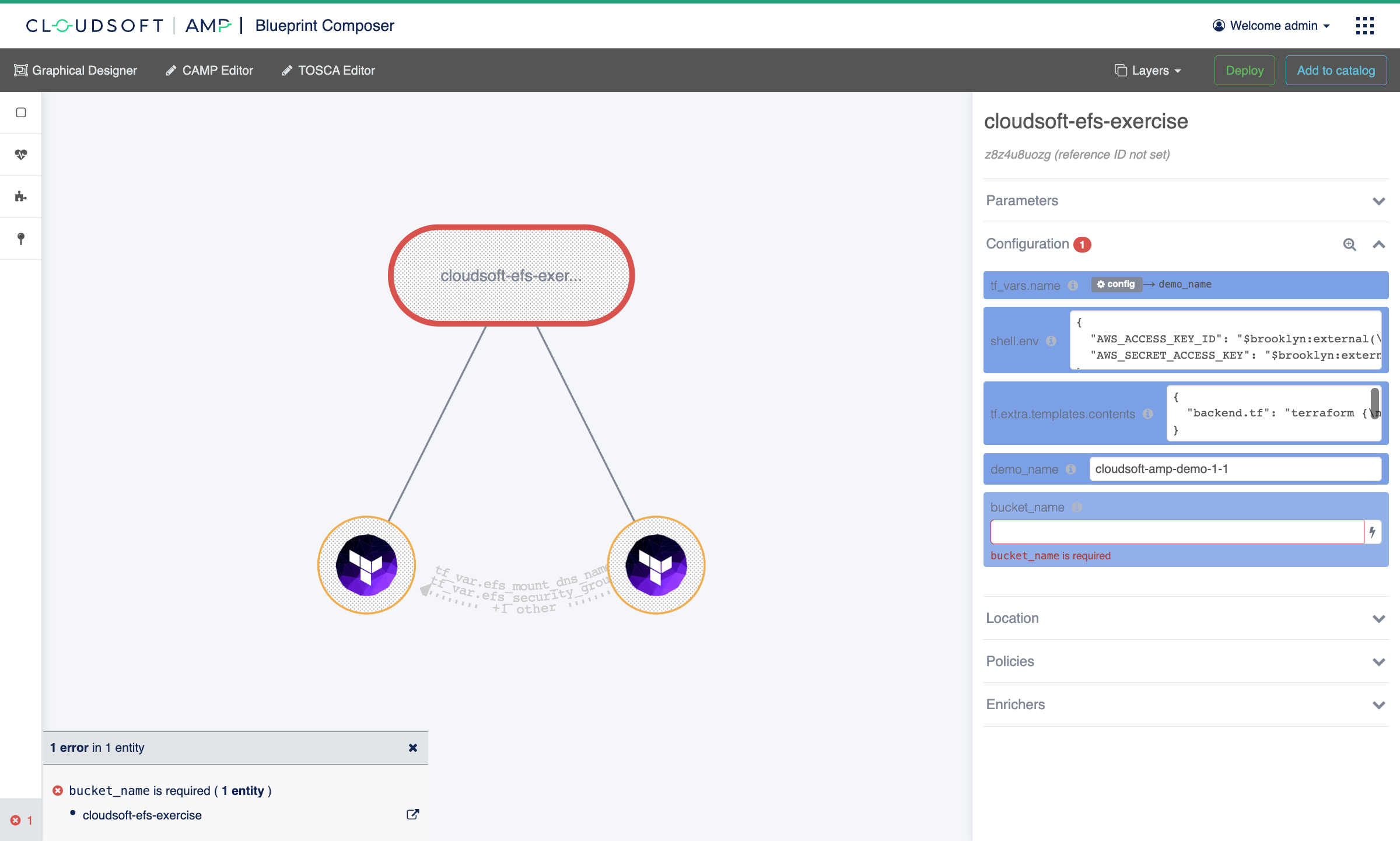The height and width of the screenshot is (841, 1400).
Task: Expand the Location section
Action: point(1186,618)
